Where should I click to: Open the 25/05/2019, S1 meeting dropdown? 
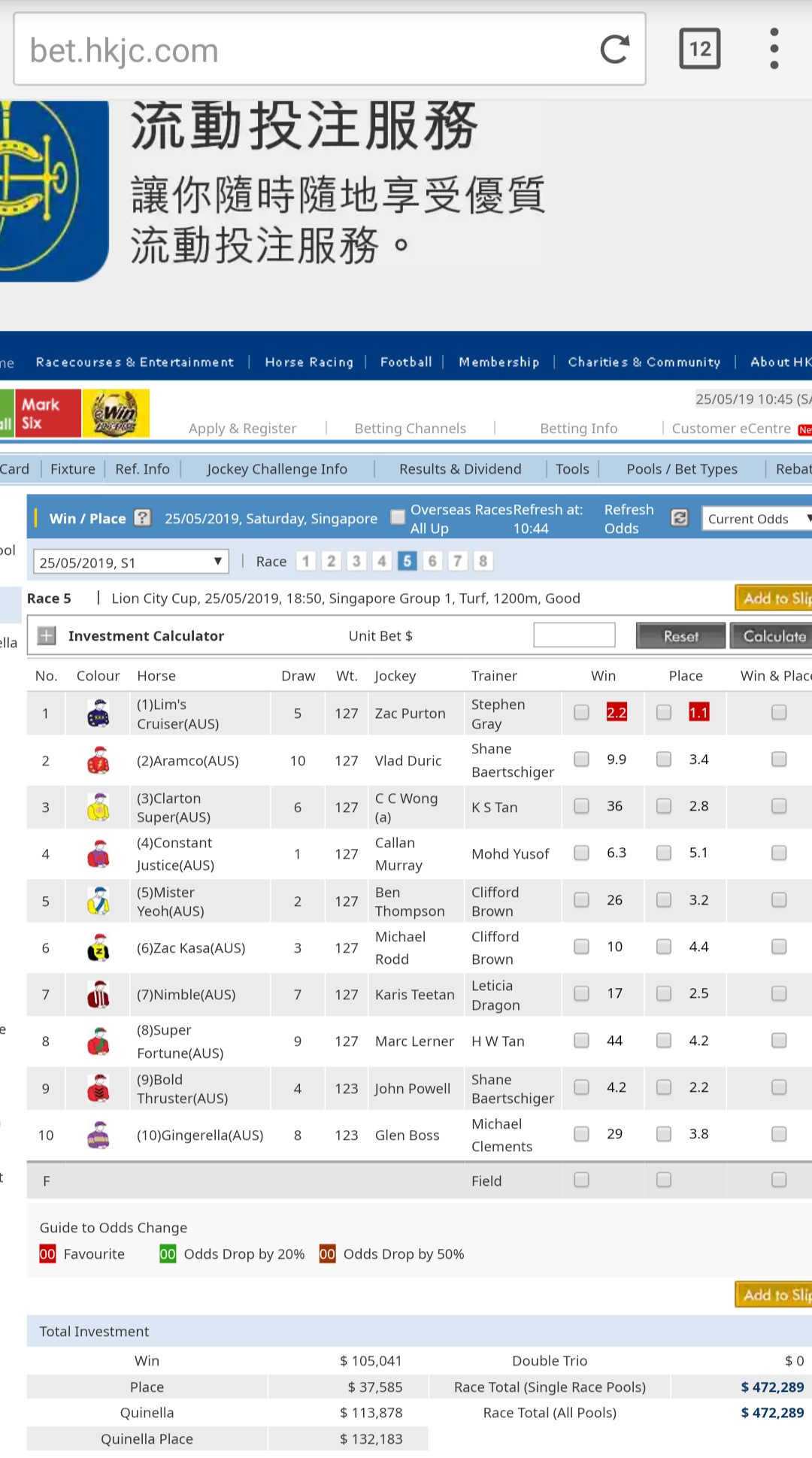pyautogui.click(x=130, y=562)
